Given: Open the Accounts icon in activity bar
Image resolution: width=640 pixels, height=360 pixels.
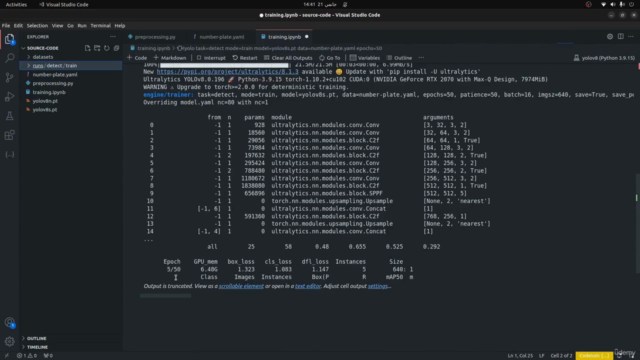Looking at the screenshot, I should (x=9, y=322).
